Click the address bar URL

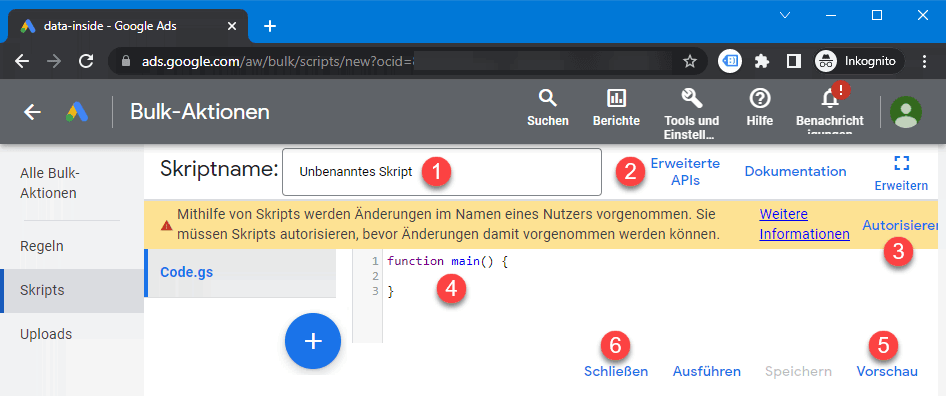click(277, 61)
